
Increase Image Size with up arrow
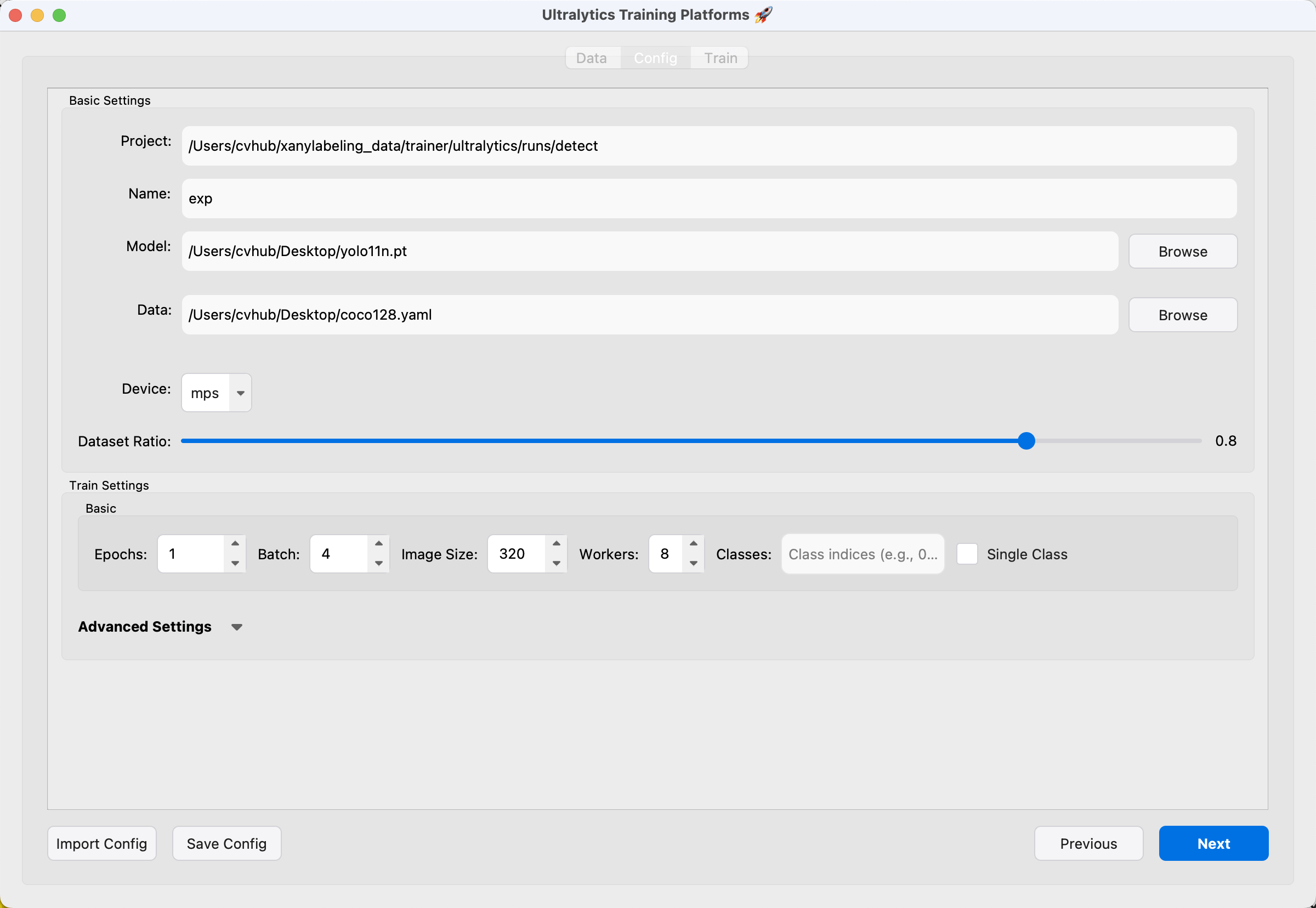coord(557,544)
